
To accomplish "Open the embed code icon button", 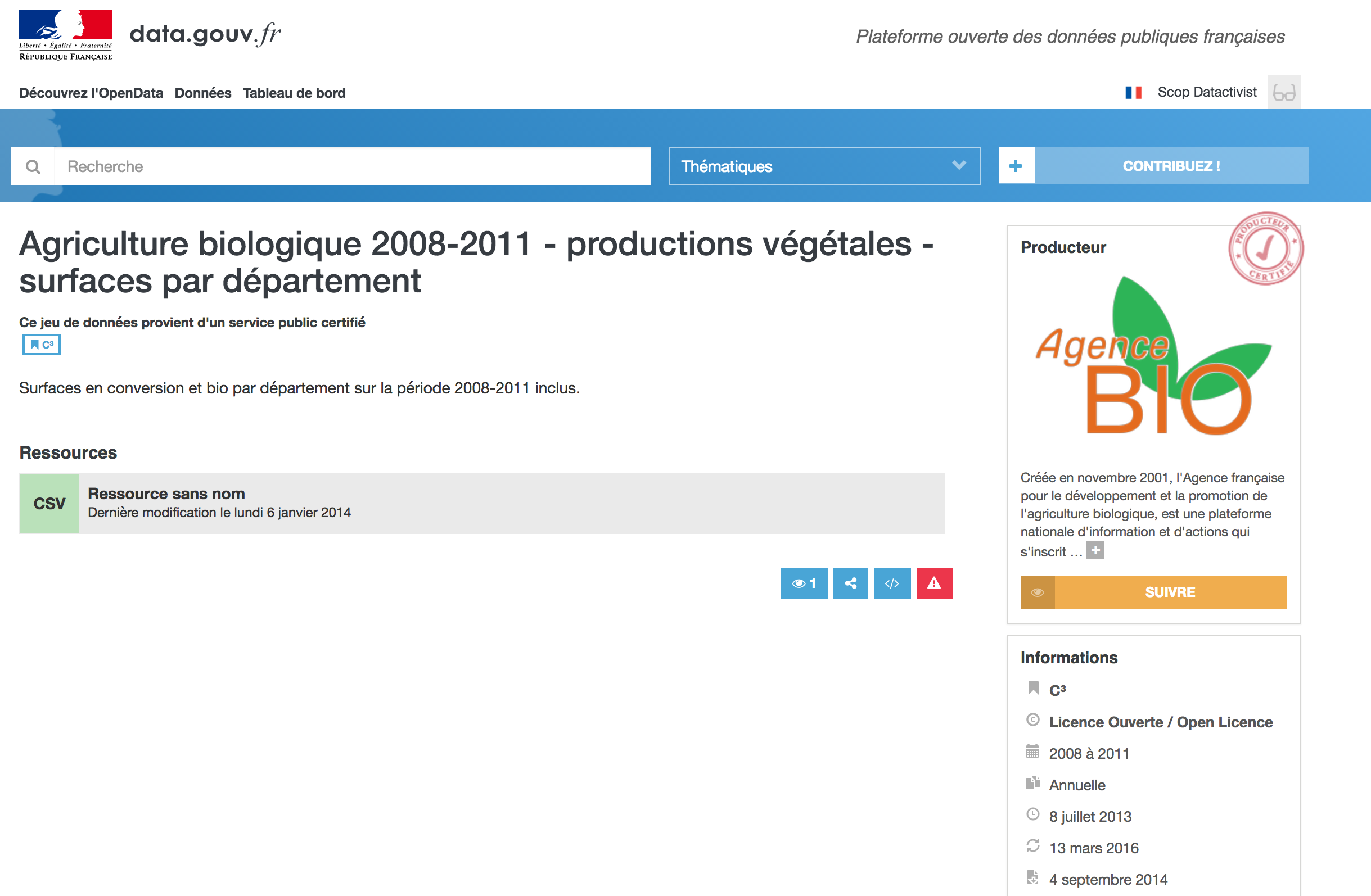I will [892, 583].
